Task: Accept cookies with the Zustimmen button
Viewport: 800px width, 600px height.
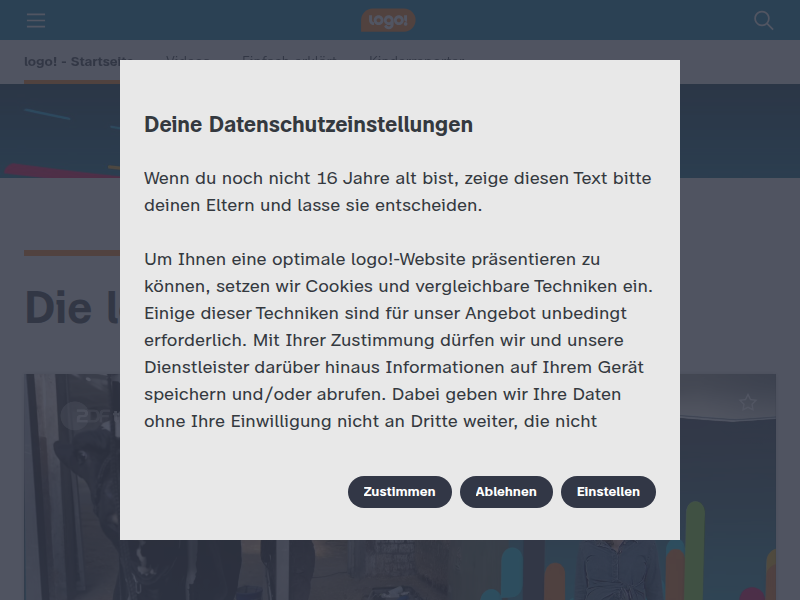Action: coord(399,492)
